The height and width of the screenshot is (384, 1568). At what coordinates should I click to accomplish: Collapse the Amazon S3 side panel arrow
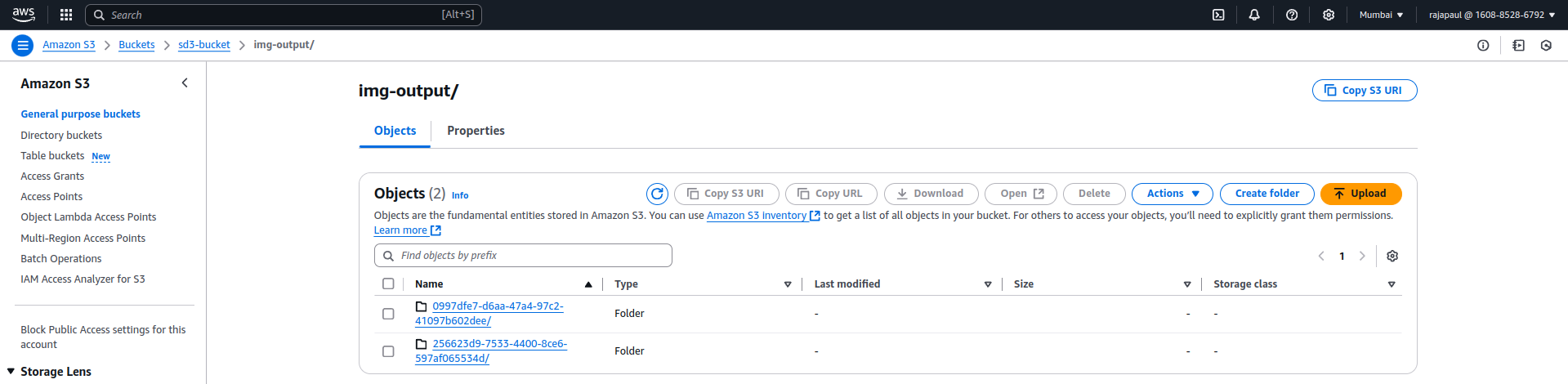(x=185, y=83)
